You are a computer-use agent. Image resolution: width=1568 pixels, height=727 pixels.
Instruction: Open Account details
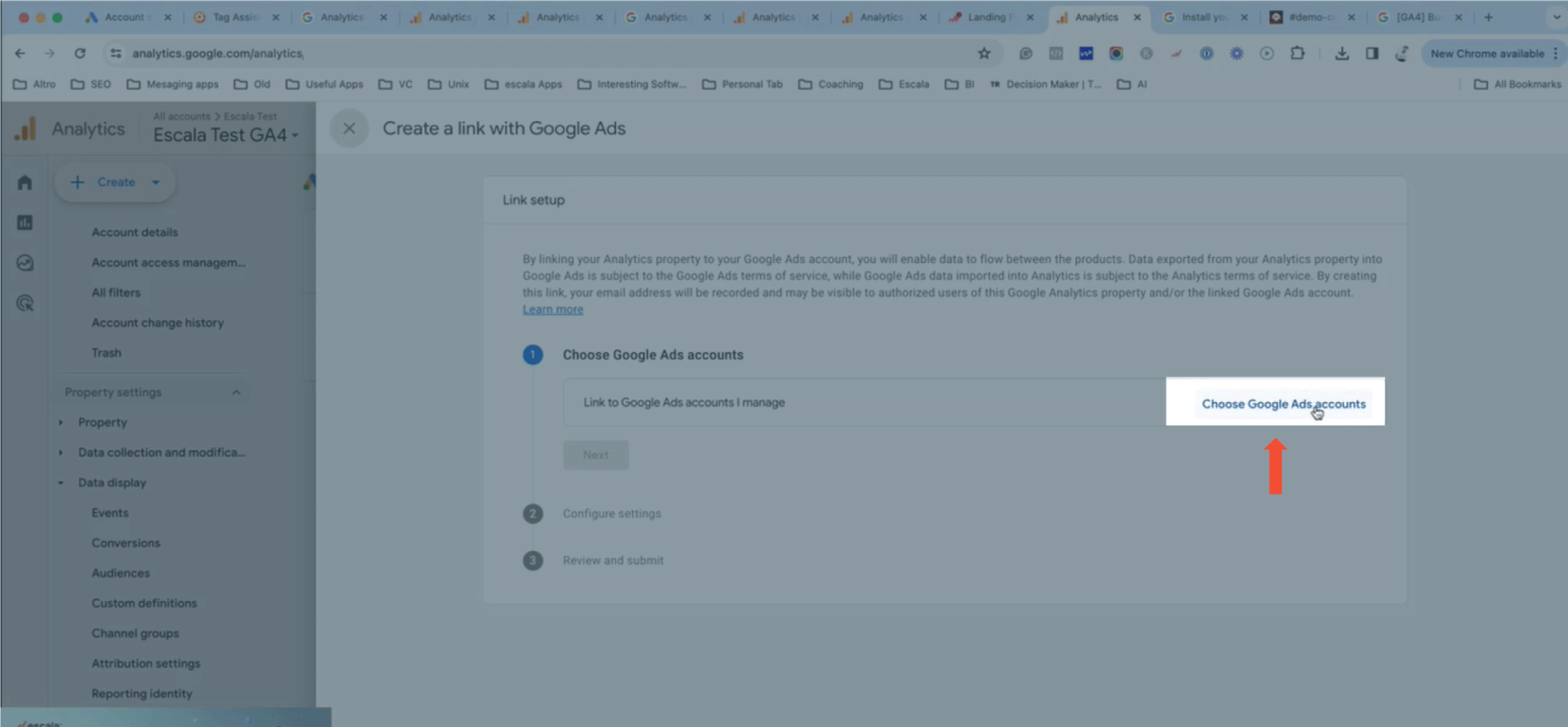point(134,233)
